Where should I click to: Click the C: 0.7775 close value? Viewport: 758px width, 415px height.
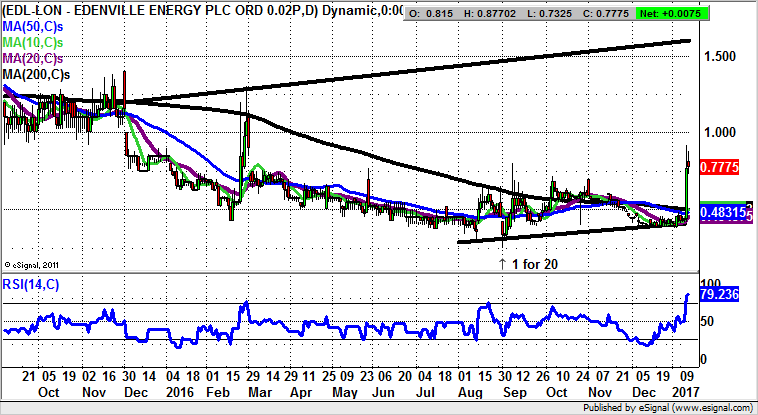pyautogui.click(x=652, y=10)
